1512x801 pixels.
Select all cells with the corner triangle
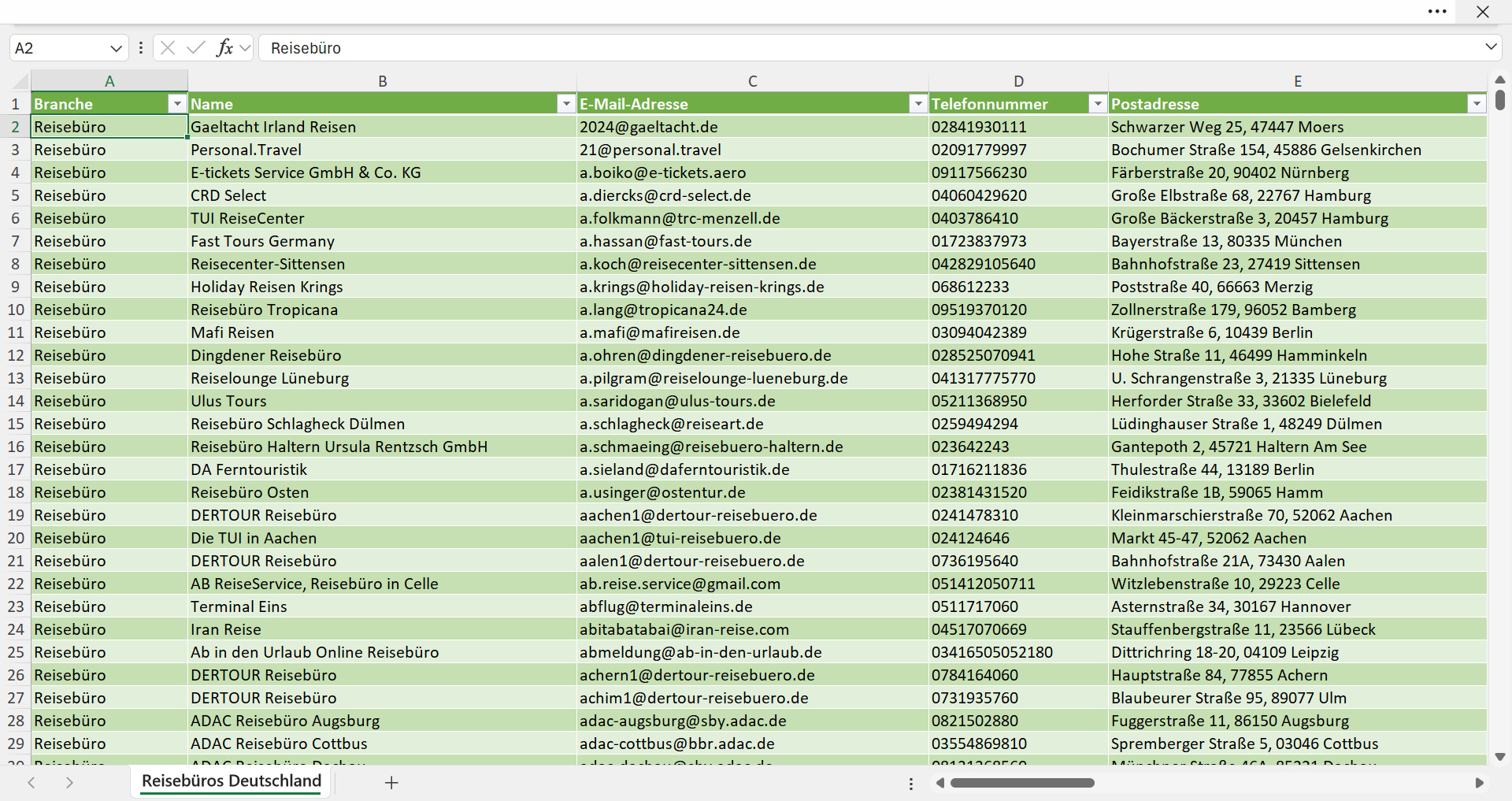pos(20,81)
